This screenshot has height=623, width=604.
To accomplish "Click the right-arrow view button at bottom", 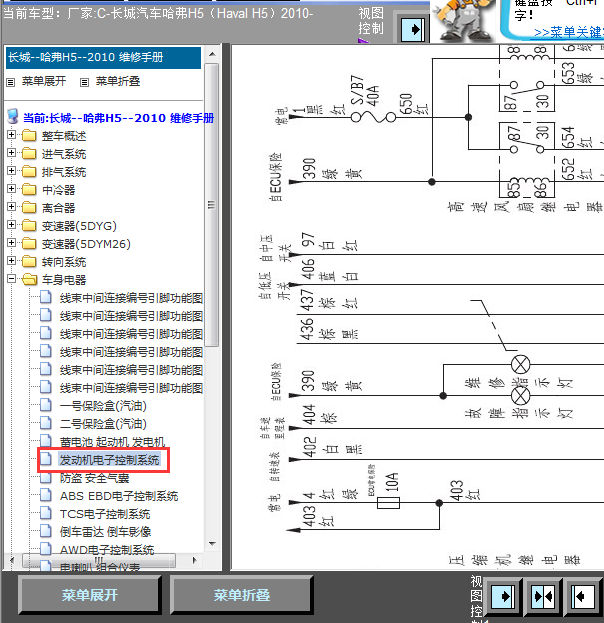I will (503, 596).
